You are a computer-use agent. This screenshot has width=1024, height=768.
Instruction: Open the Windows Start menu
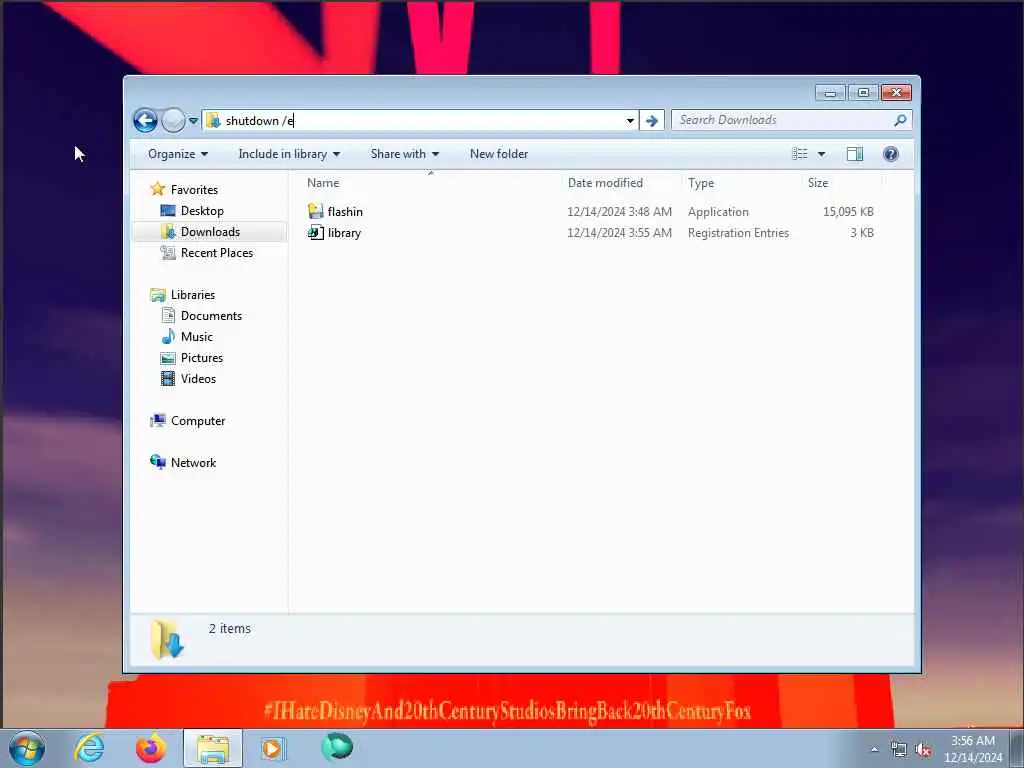tap(27, 748)
